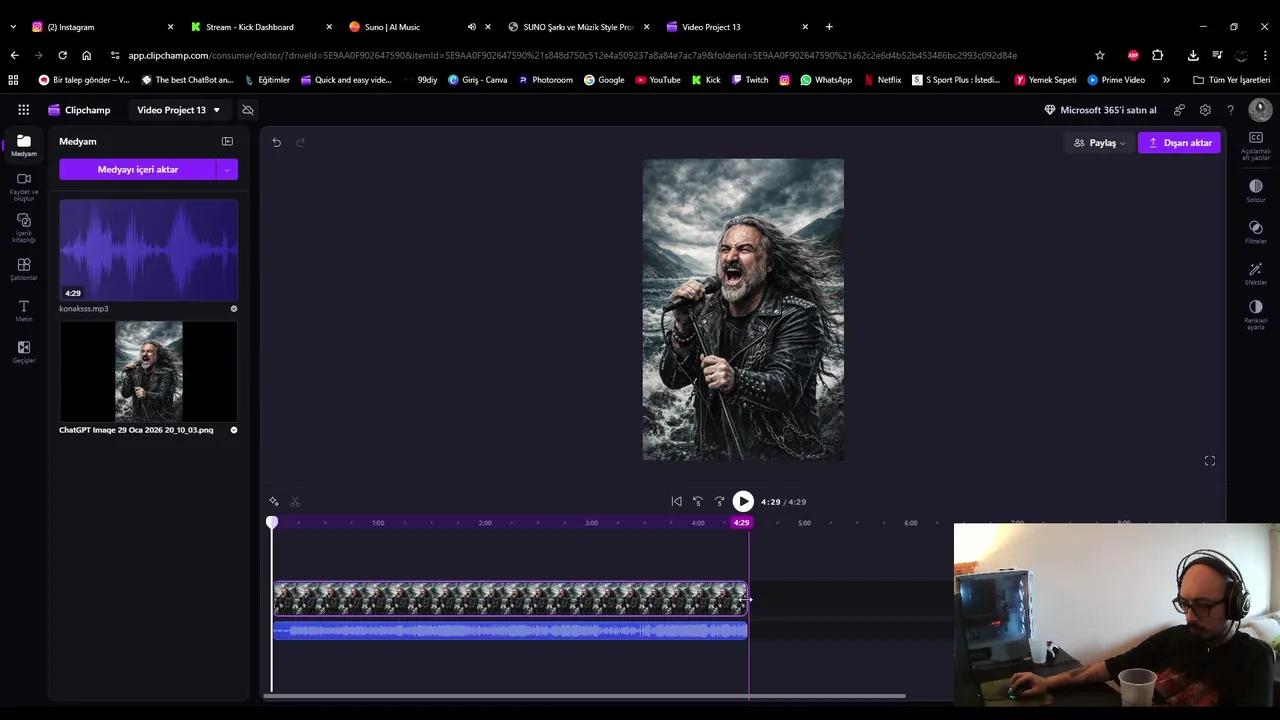1280x720 pixels.
Task: Open the Microsoft apps grid launcher
Action: pyautogui.click(x=23, y=110)
